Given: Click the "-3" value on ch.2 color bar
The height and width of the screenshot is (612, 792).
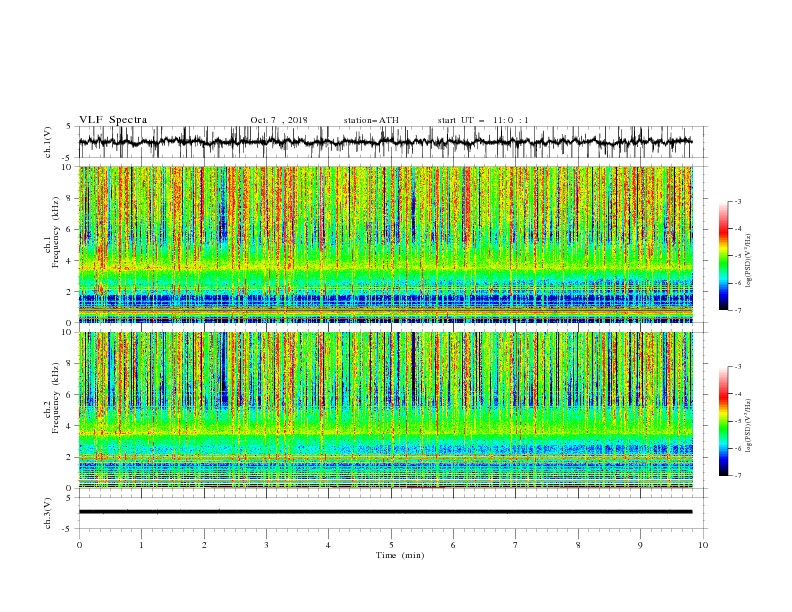Looking at the screenshot, I should pos(738,367).
